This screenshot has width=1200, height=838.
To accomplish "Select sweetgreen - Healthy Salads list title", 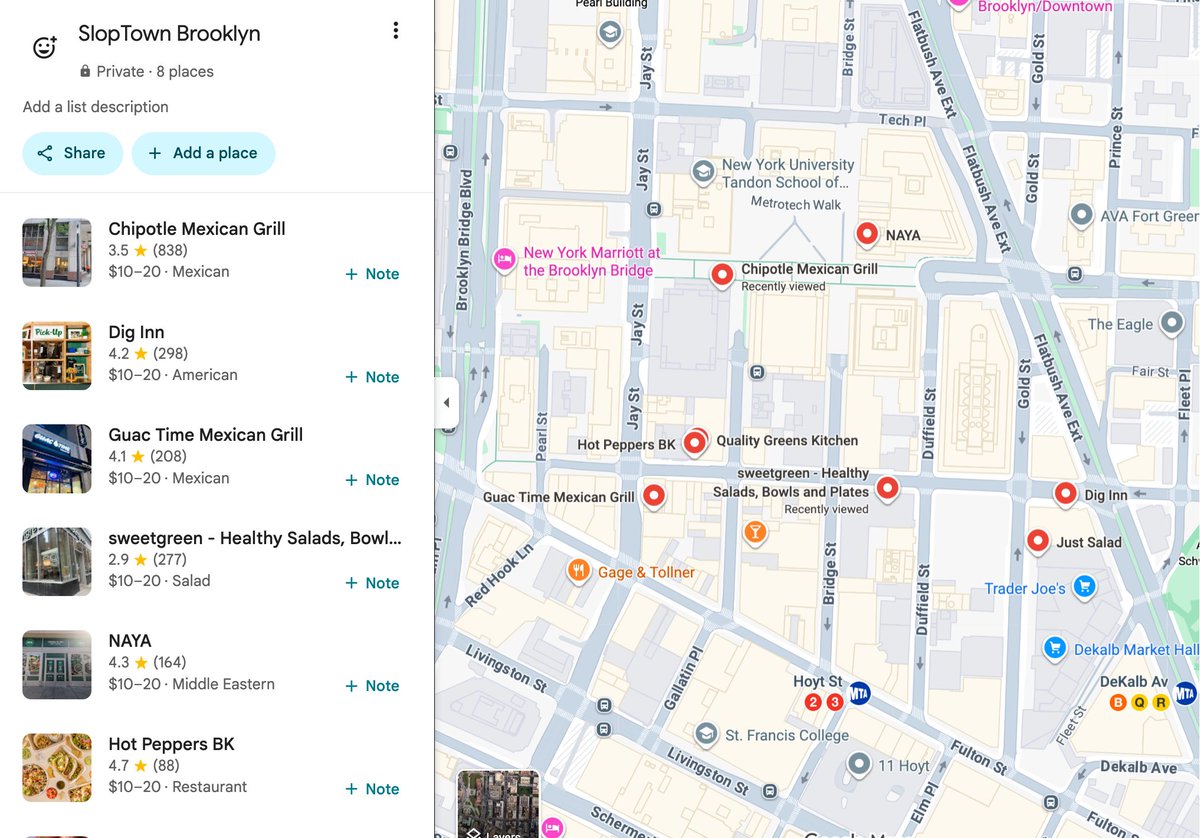I will [x=255, y=538].
